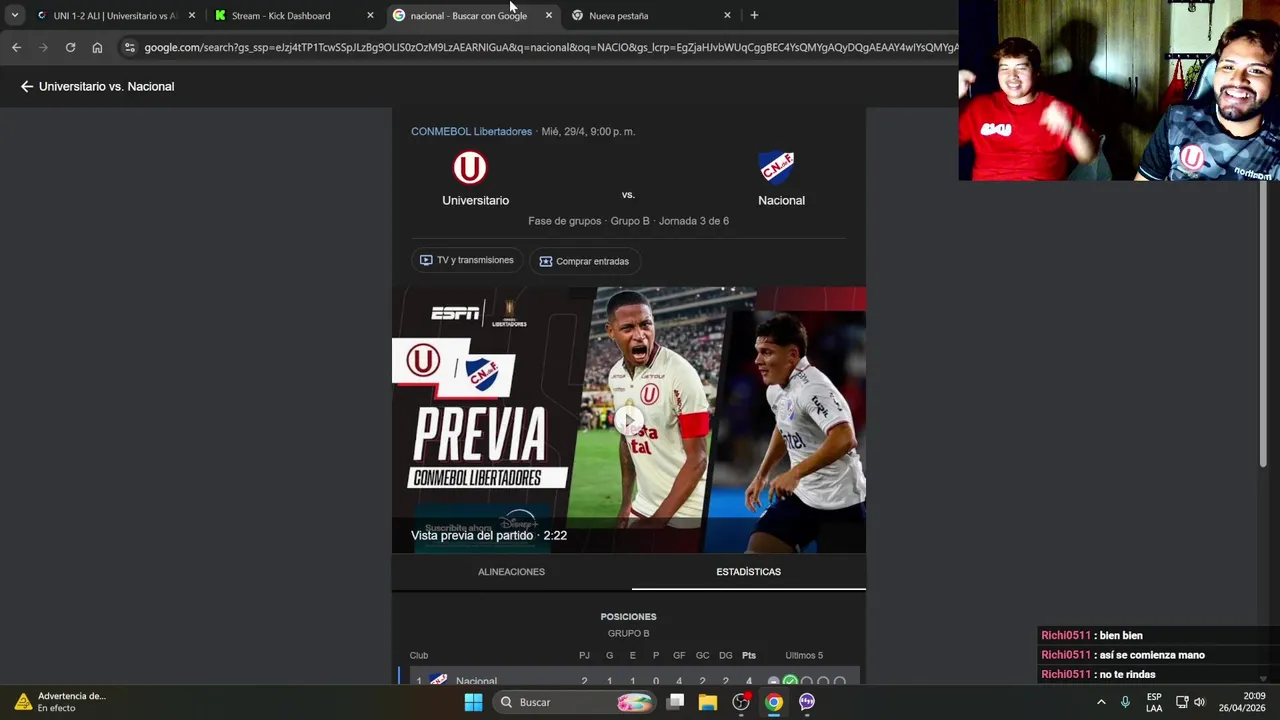Open the volume speaker tray icon
1280x720 pixels.
[x=1199, y=702]
